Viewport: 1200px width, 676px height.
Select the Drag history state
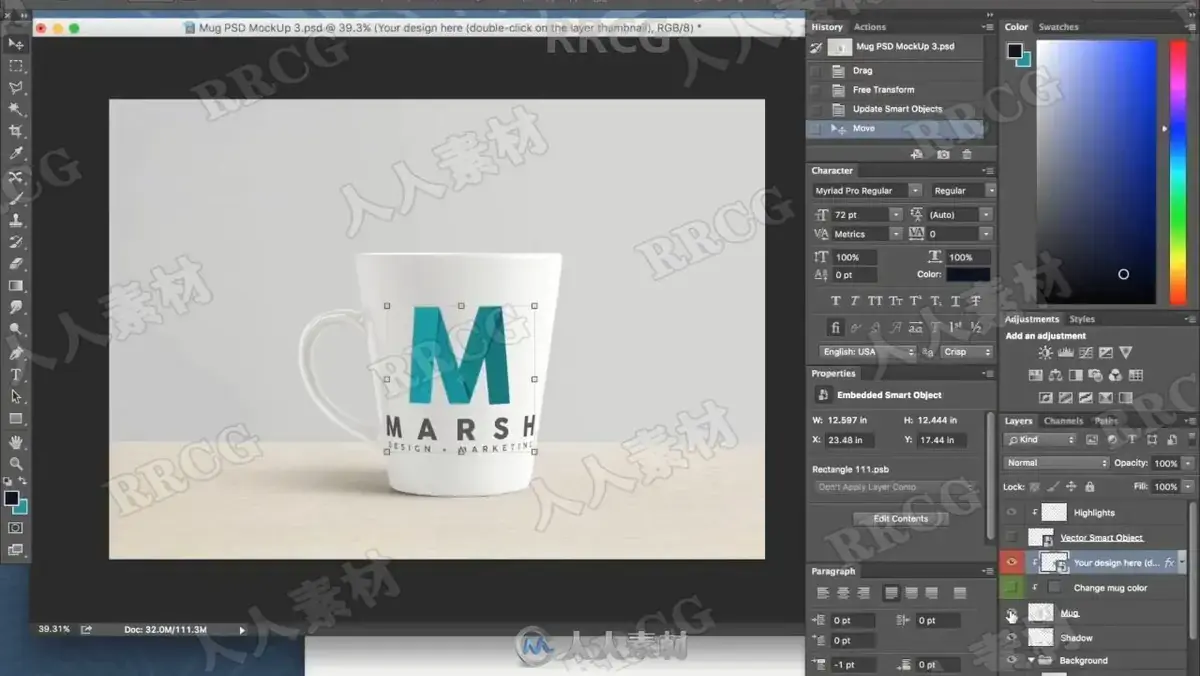click(x=895, y=71)
